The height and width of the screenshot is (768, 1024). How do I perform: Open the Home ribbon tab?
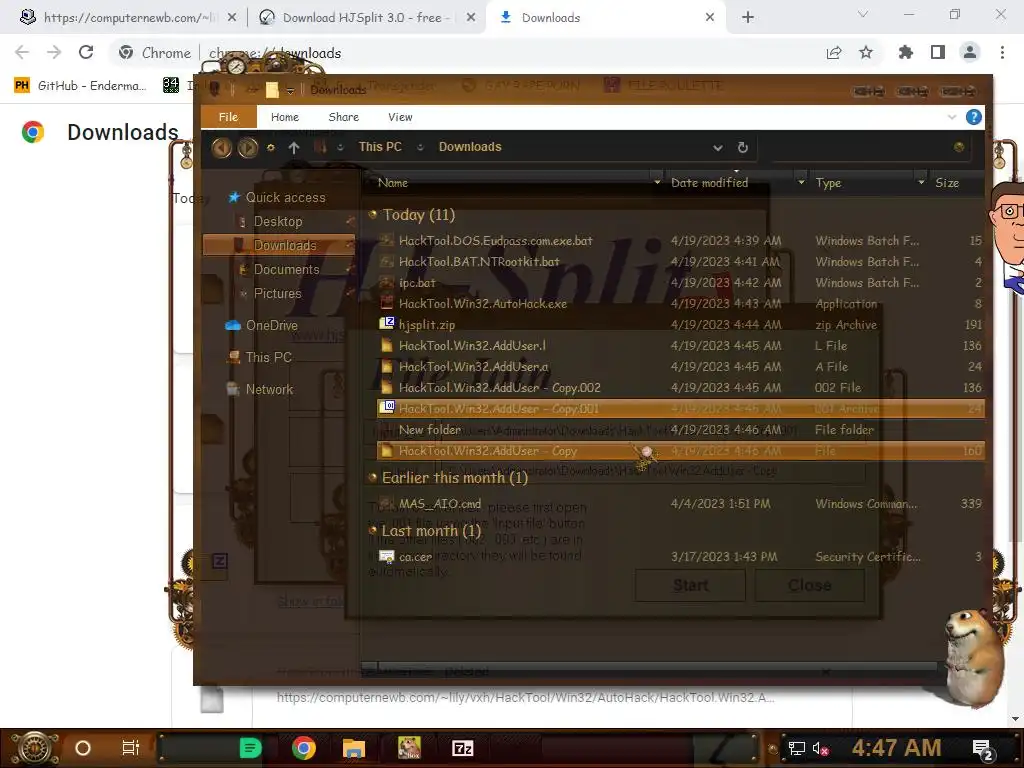pyautogui.click(x=285, y=117)
